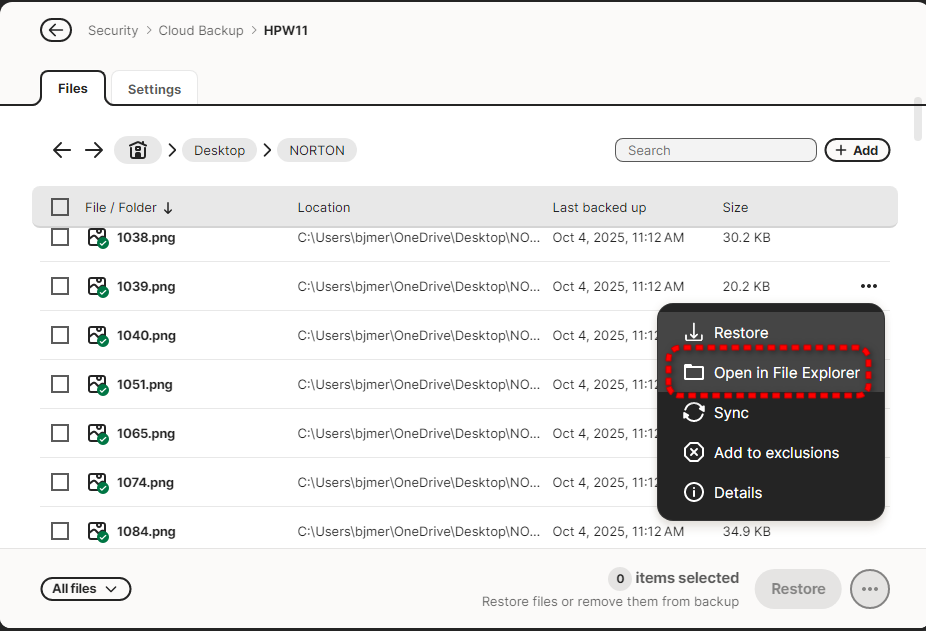926x631 pixels.
Task: Expand the All files filter dropdown
Action: (x=85, y=589)
